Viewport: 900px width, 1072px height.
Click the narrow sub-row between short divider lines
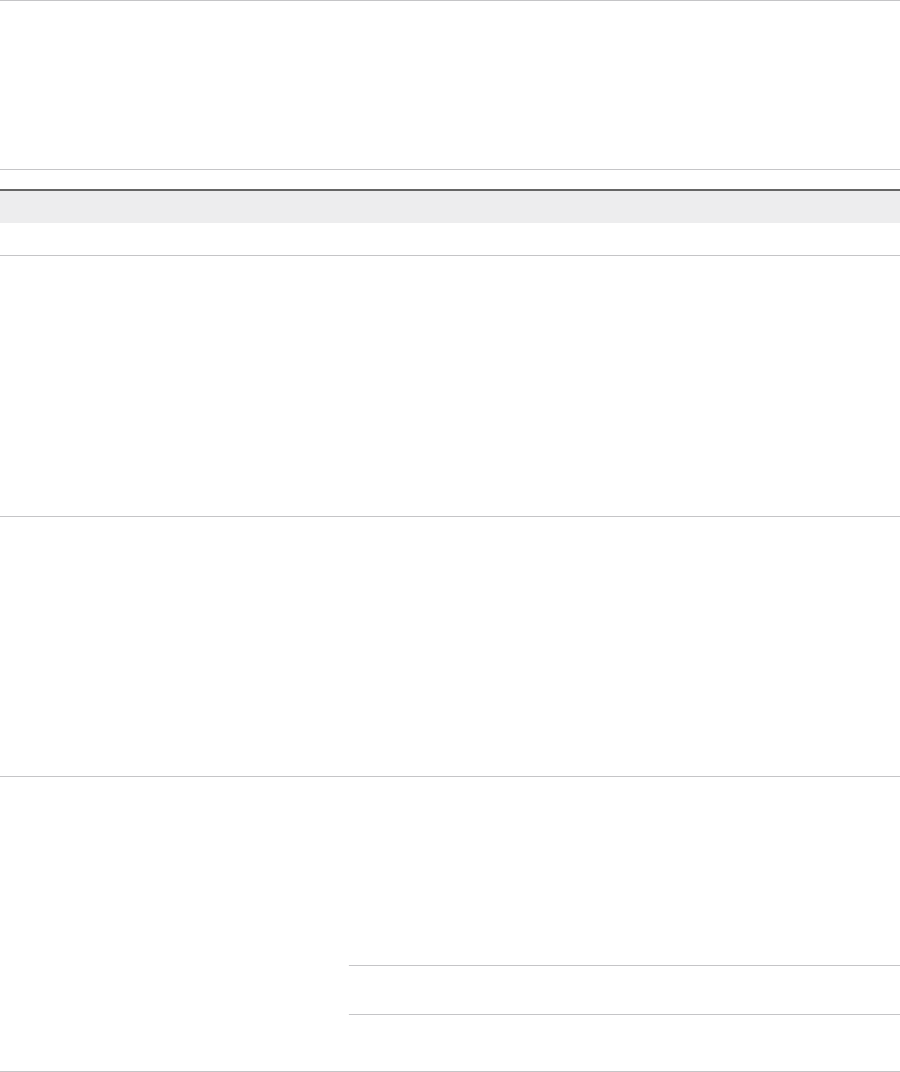click(624, 990)
